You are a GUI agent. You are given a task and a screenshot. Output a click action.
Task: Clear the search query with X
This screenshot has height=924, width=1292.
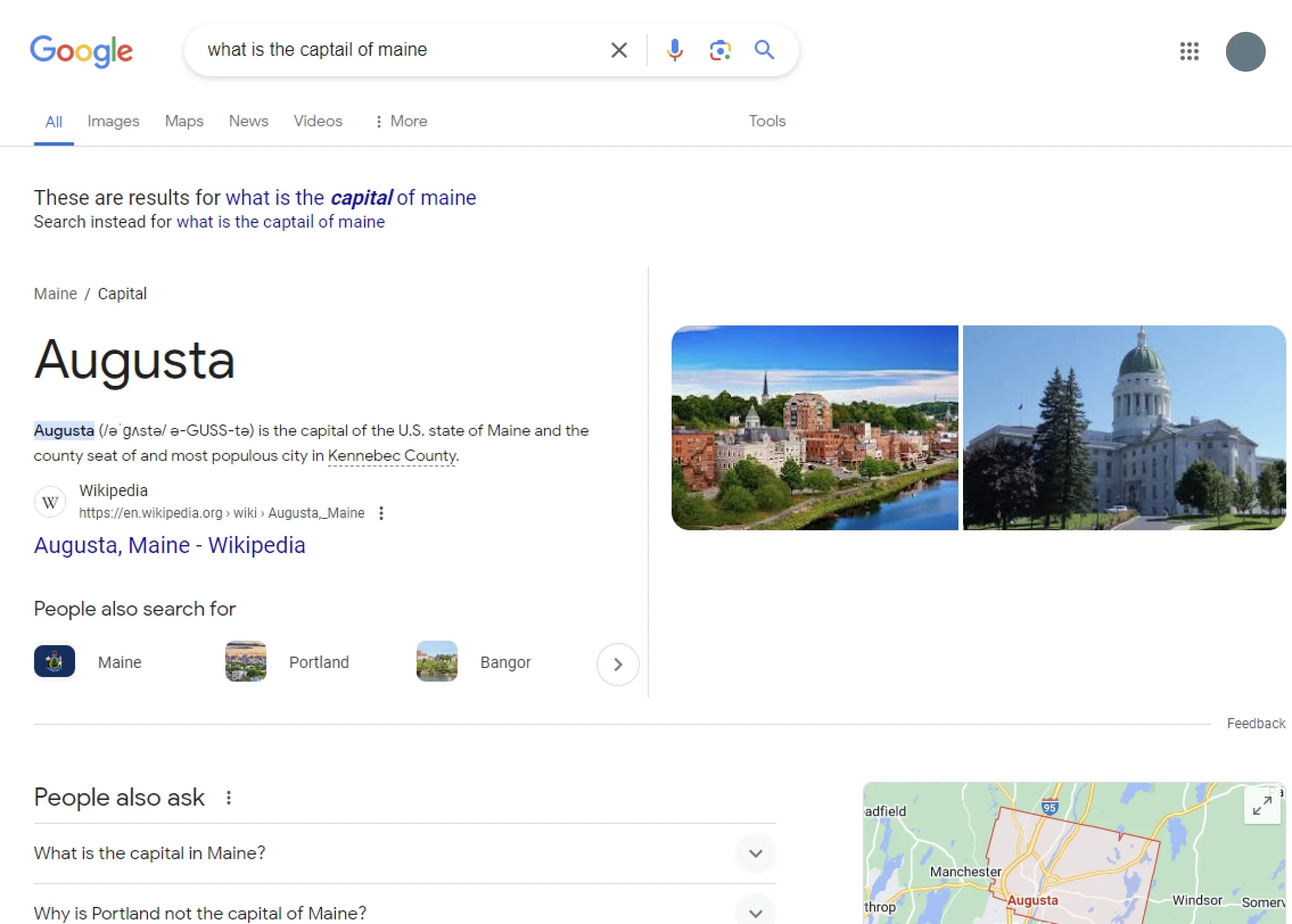619,50
